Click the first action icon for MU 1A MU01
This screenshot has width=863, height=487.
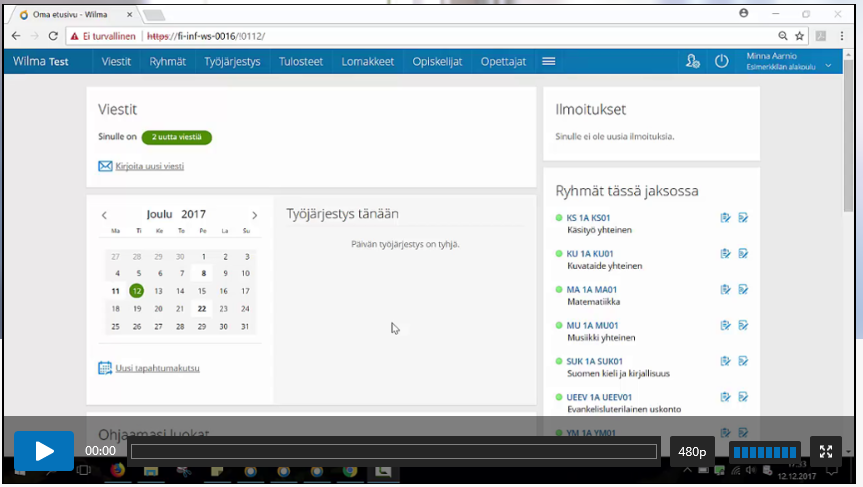point(725,326)
